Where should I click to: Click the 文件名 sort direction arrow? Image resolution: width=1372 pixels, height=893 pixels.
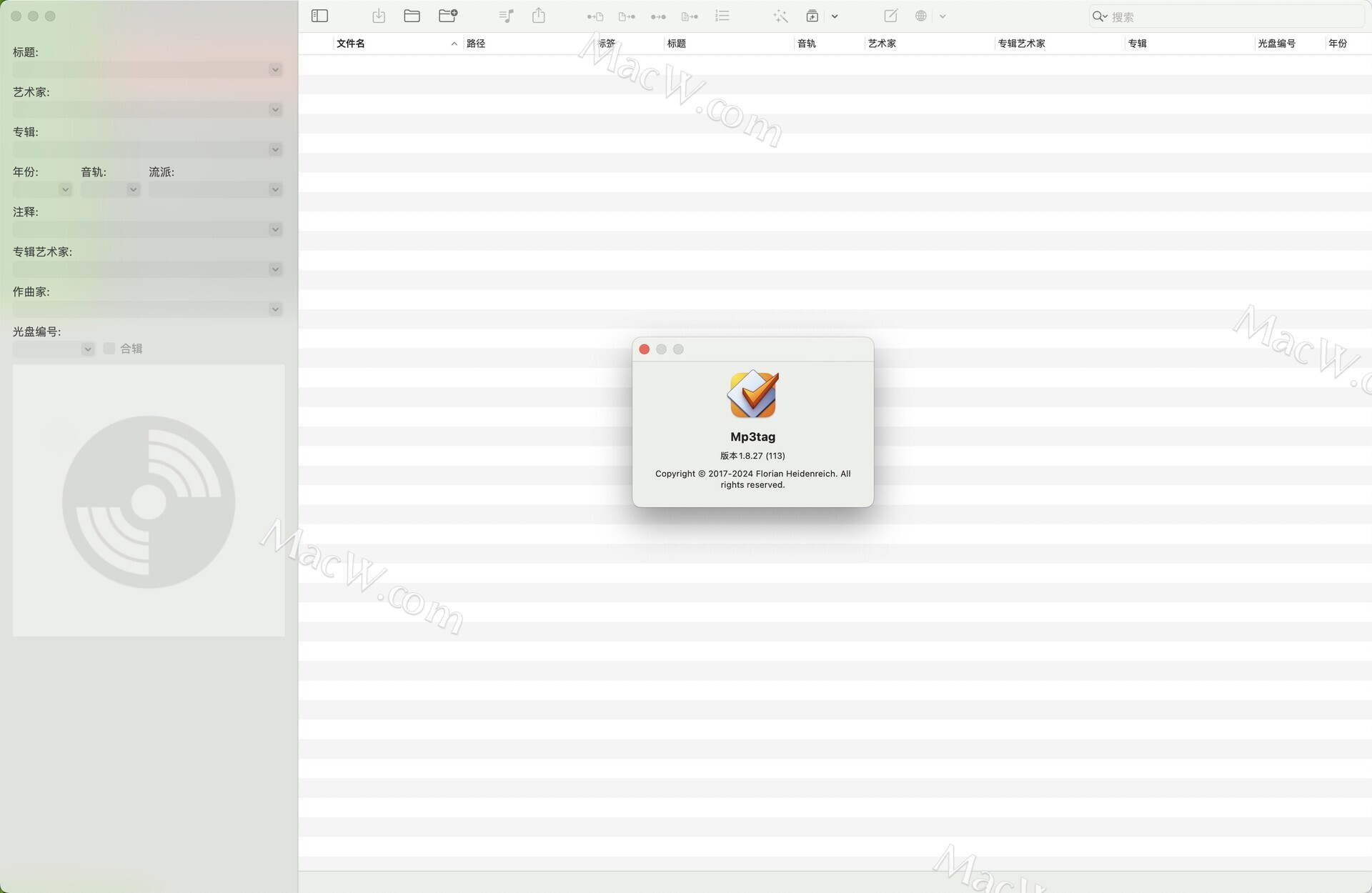[x=454, y=44]
